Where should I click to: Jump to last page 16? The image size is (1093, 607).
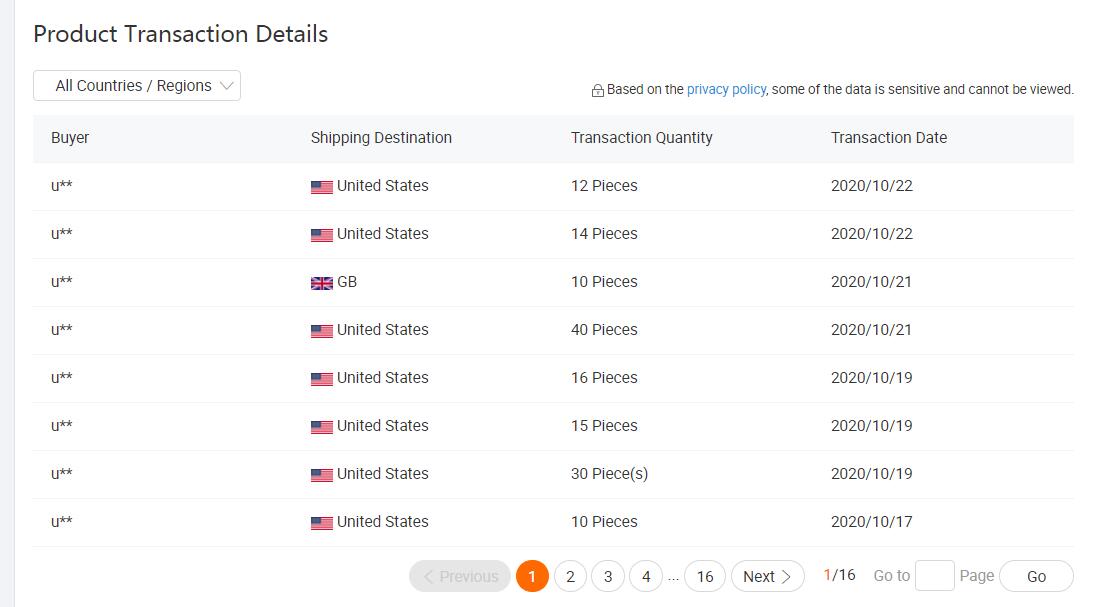pos(705,576)
